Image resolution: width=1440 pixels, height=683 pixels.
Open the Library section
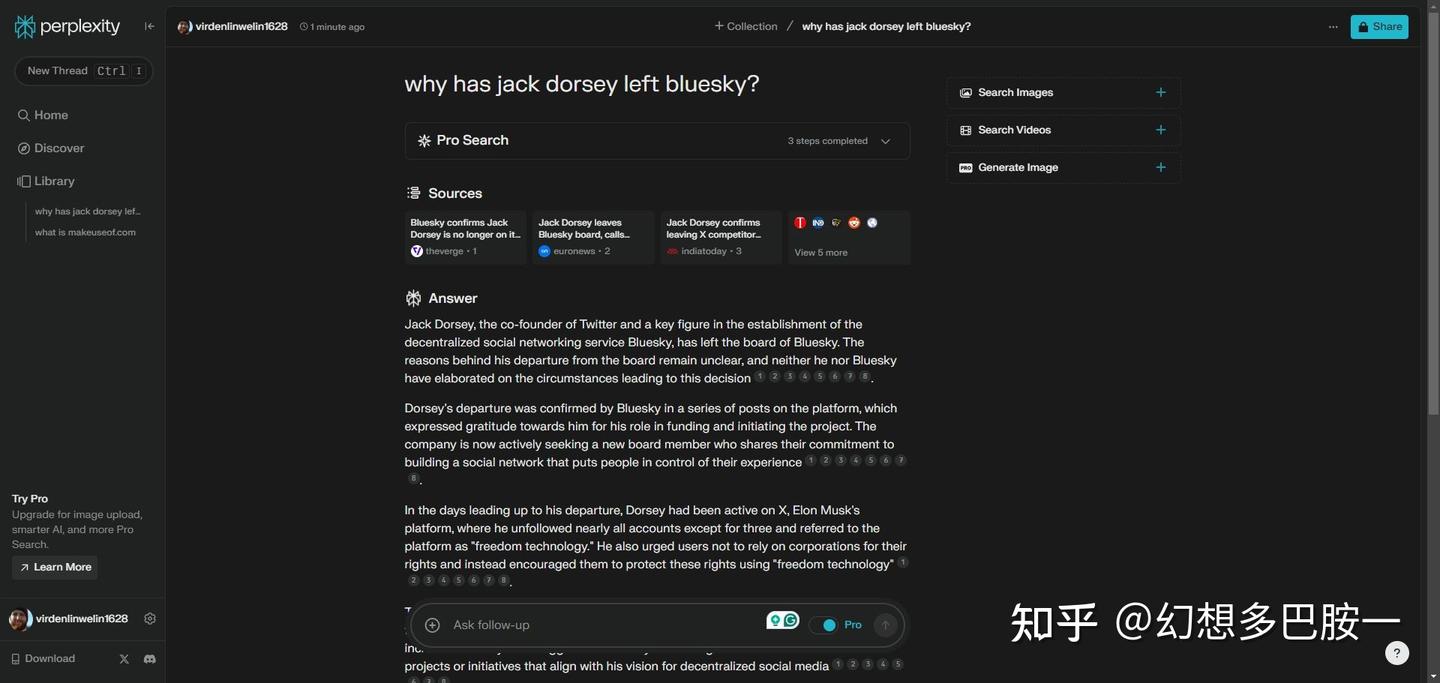[46, 181]
